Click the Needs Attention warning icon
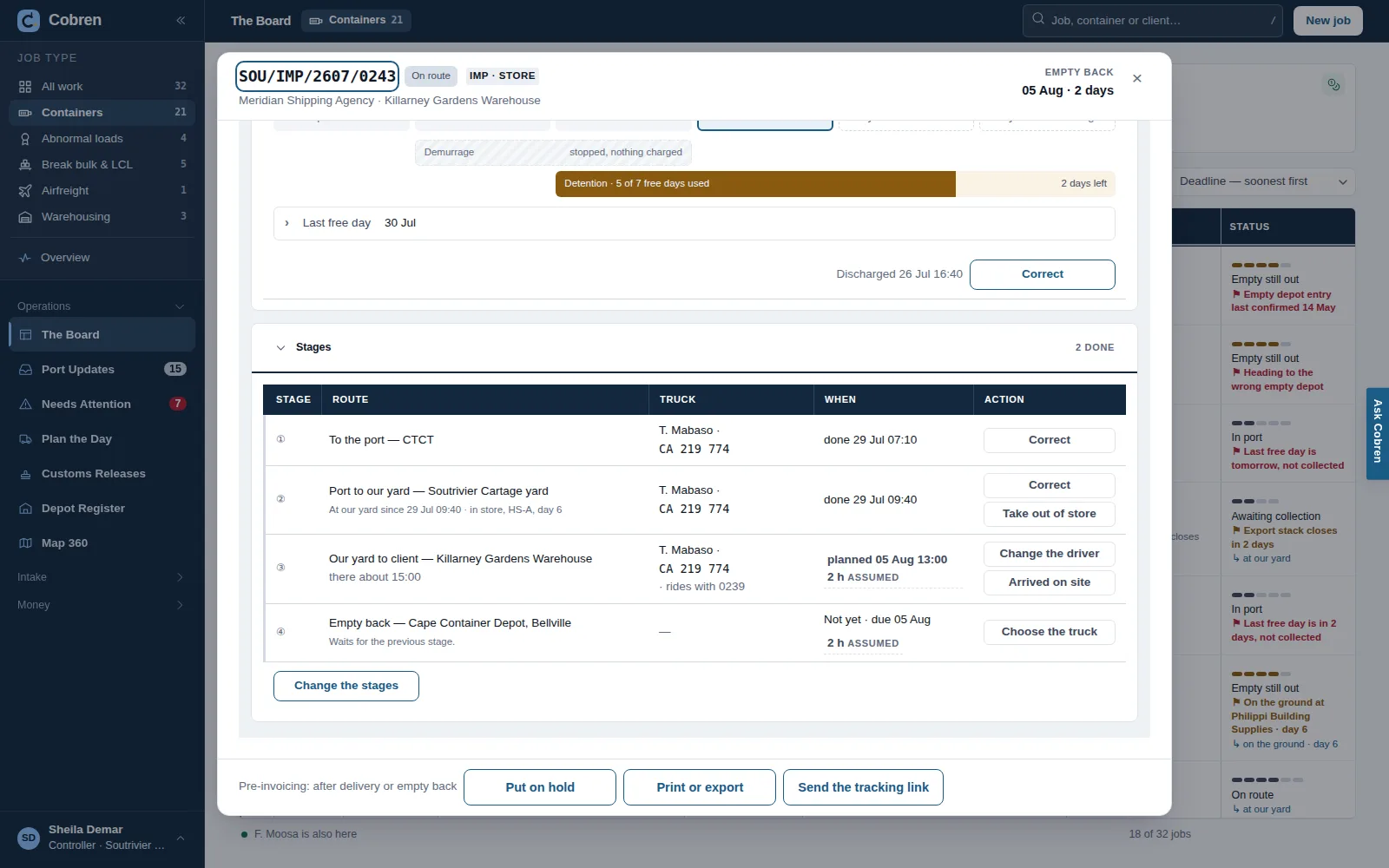The height and width of the screenshot is (868, 1389). (x=25, y=404)
